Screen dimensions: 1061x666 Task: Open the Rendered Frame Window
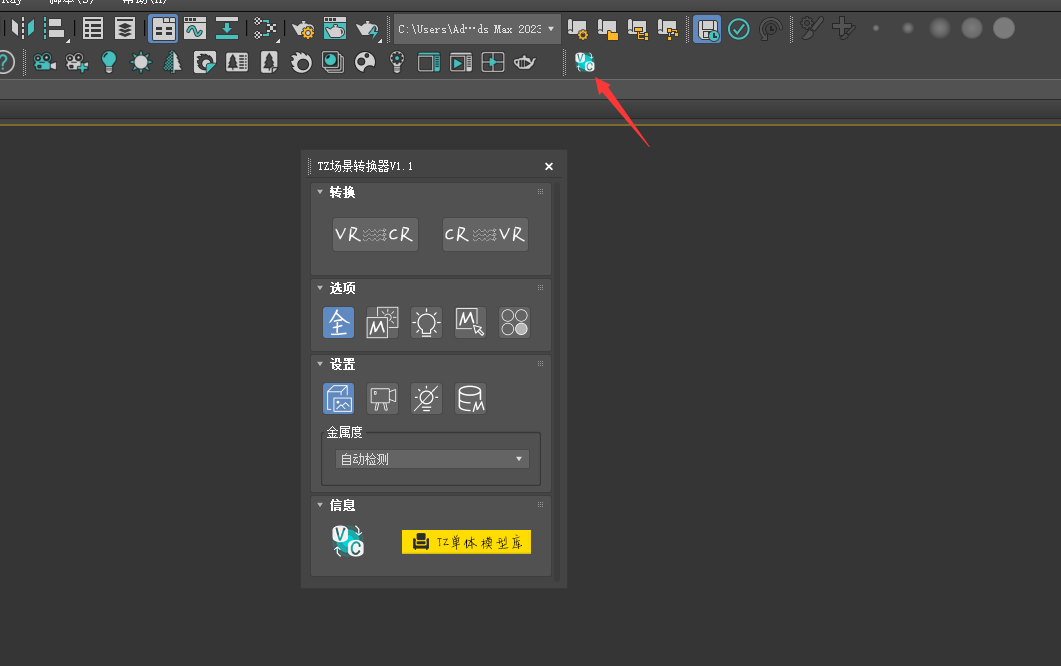335,28
